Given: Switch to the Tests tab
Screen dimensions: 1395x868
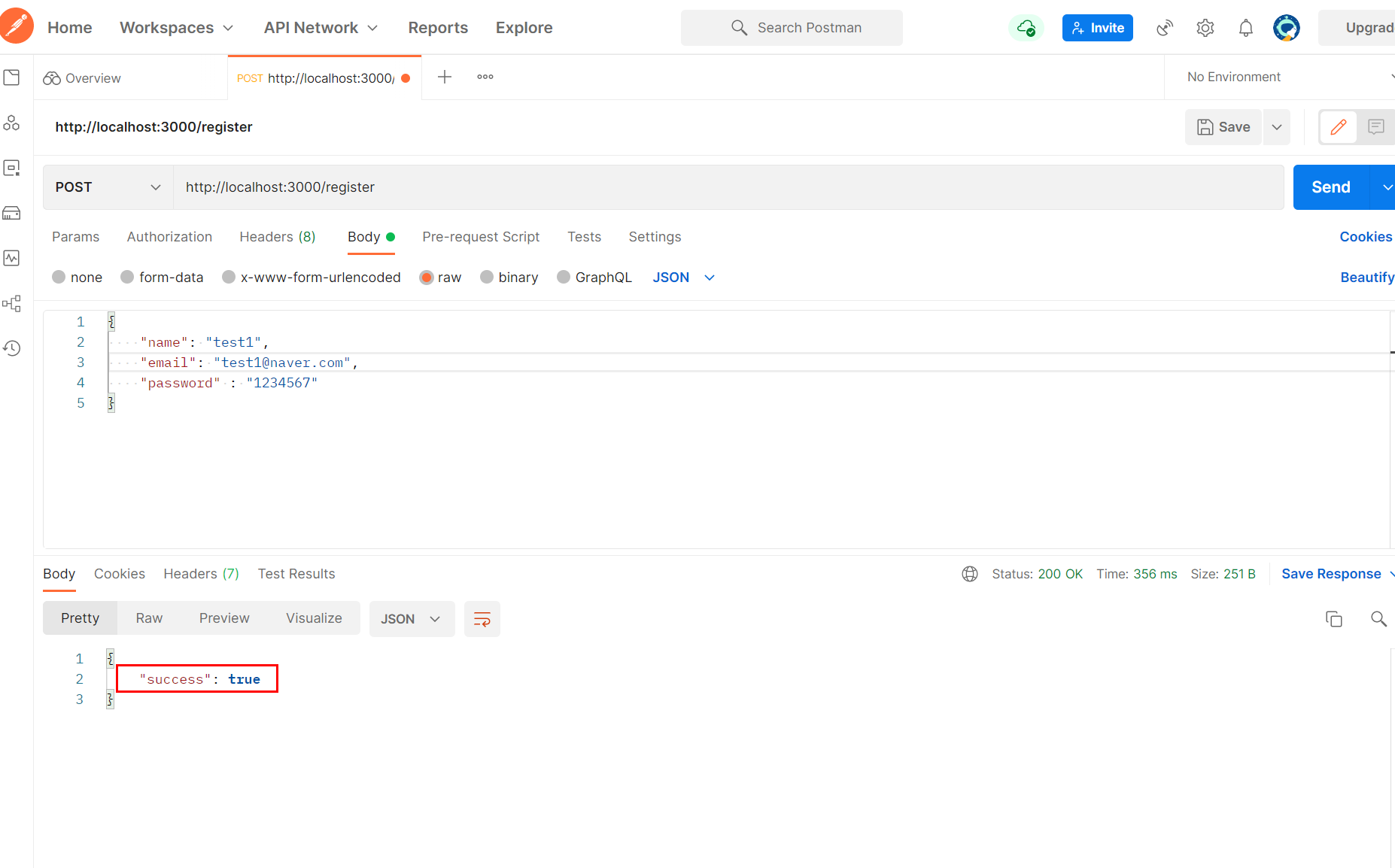Looking at the screenshot, I should 584,237.
